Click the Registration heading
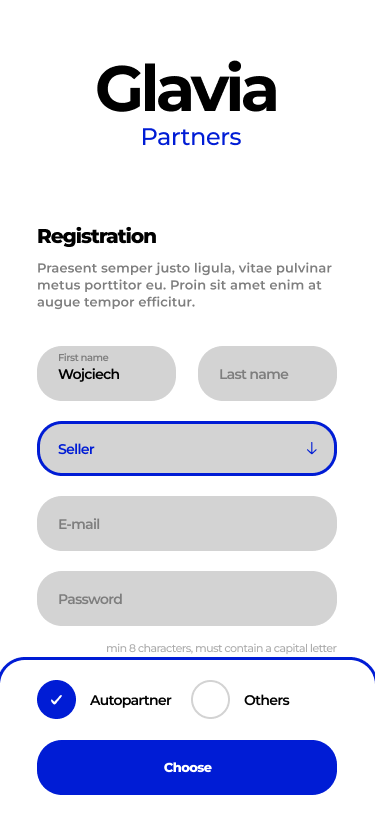This screenshot has height=815, width=375. tap(97, 236)
